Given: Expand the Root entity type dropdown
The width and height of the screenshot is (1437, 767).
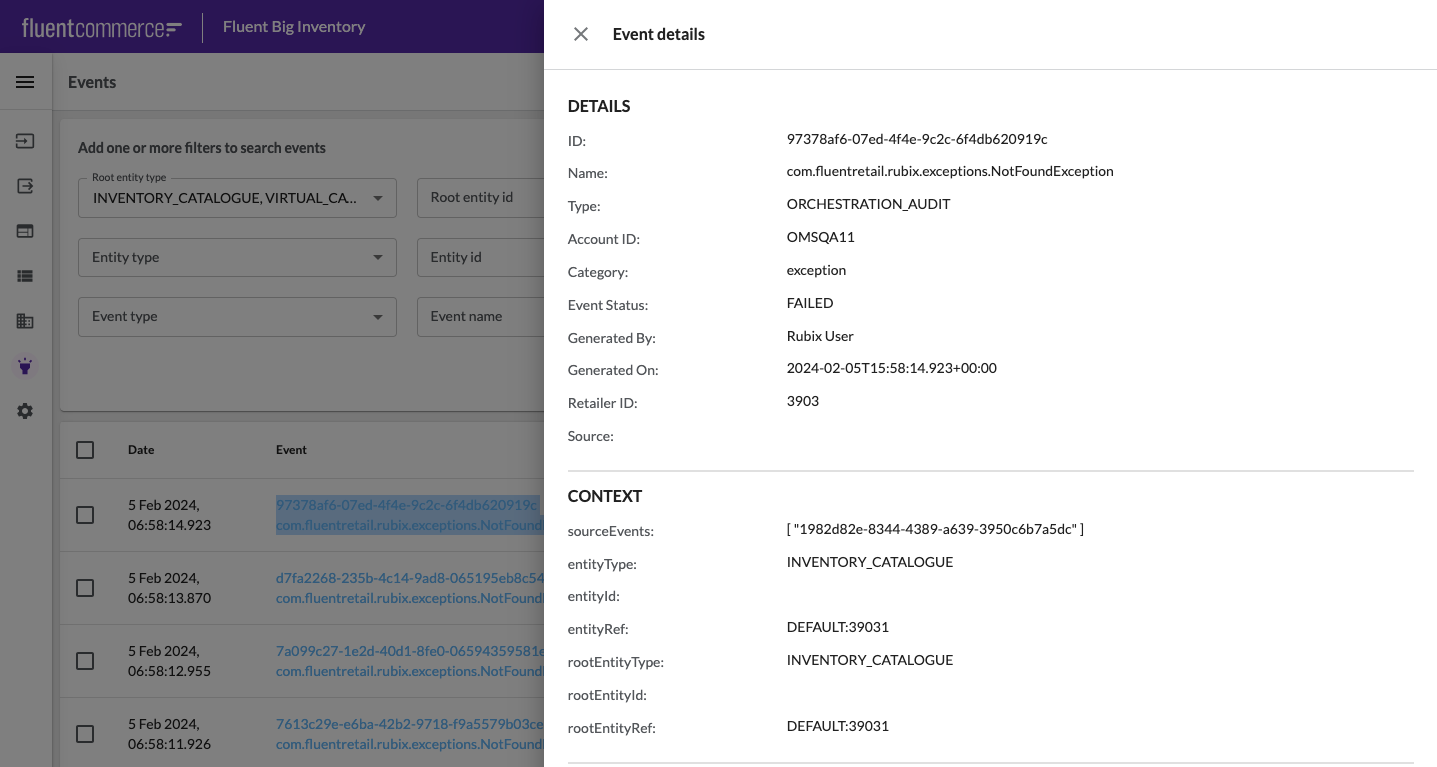Looking at the screenshot, I should [x=237, y=198].
